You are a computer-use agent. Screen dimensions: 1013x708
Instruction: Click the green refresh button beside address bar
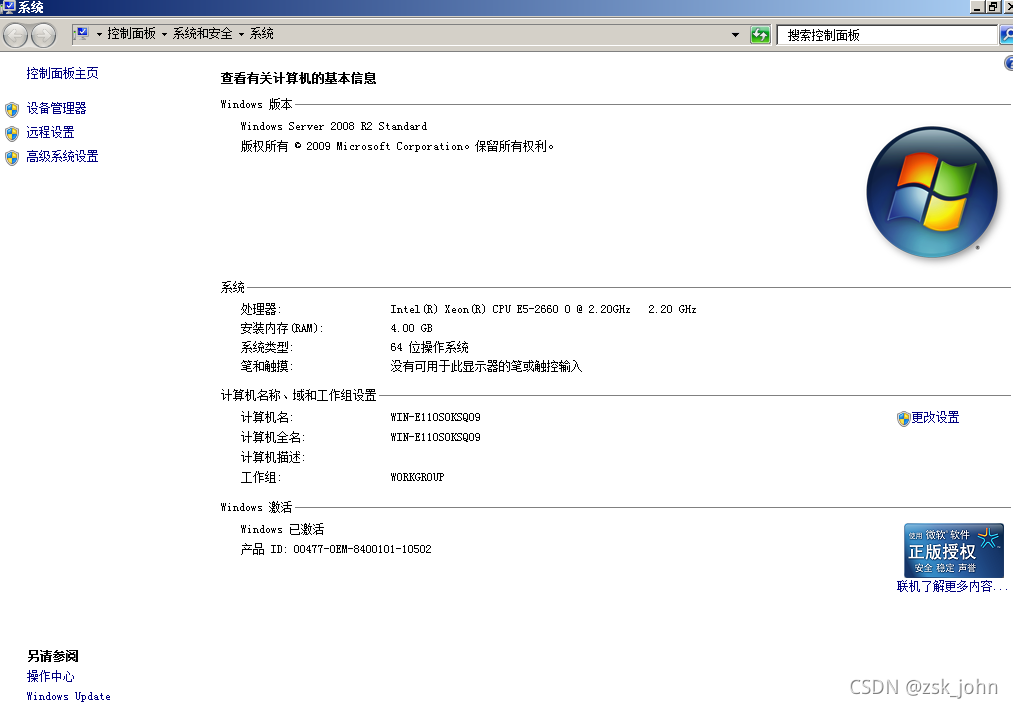click(760, 35)
